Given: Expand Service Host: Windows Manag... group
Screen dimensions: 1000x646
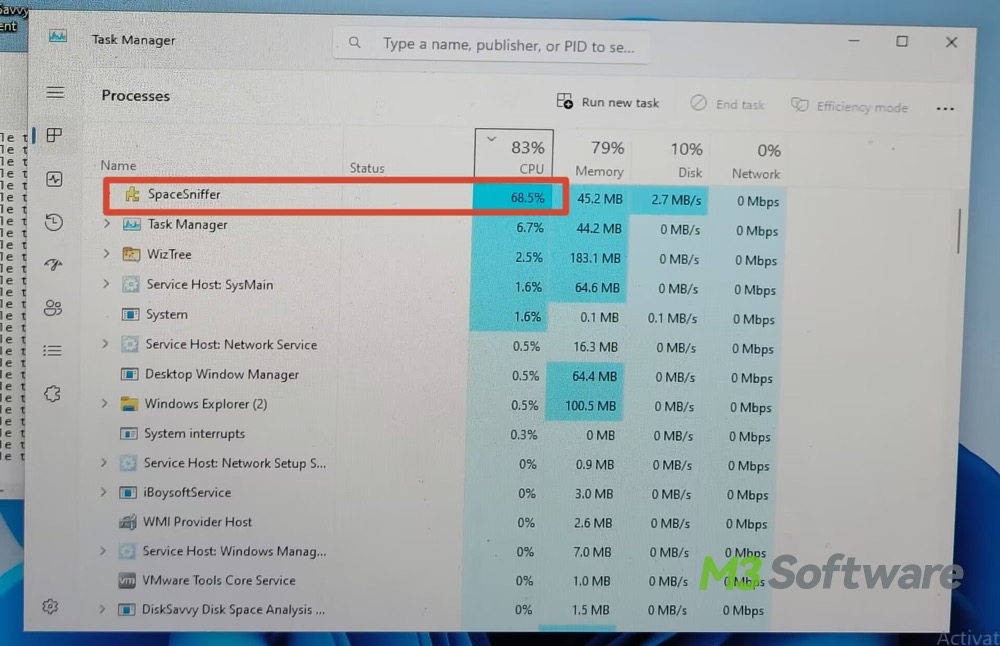Looking at the screenshot, I should click(103, 550).
